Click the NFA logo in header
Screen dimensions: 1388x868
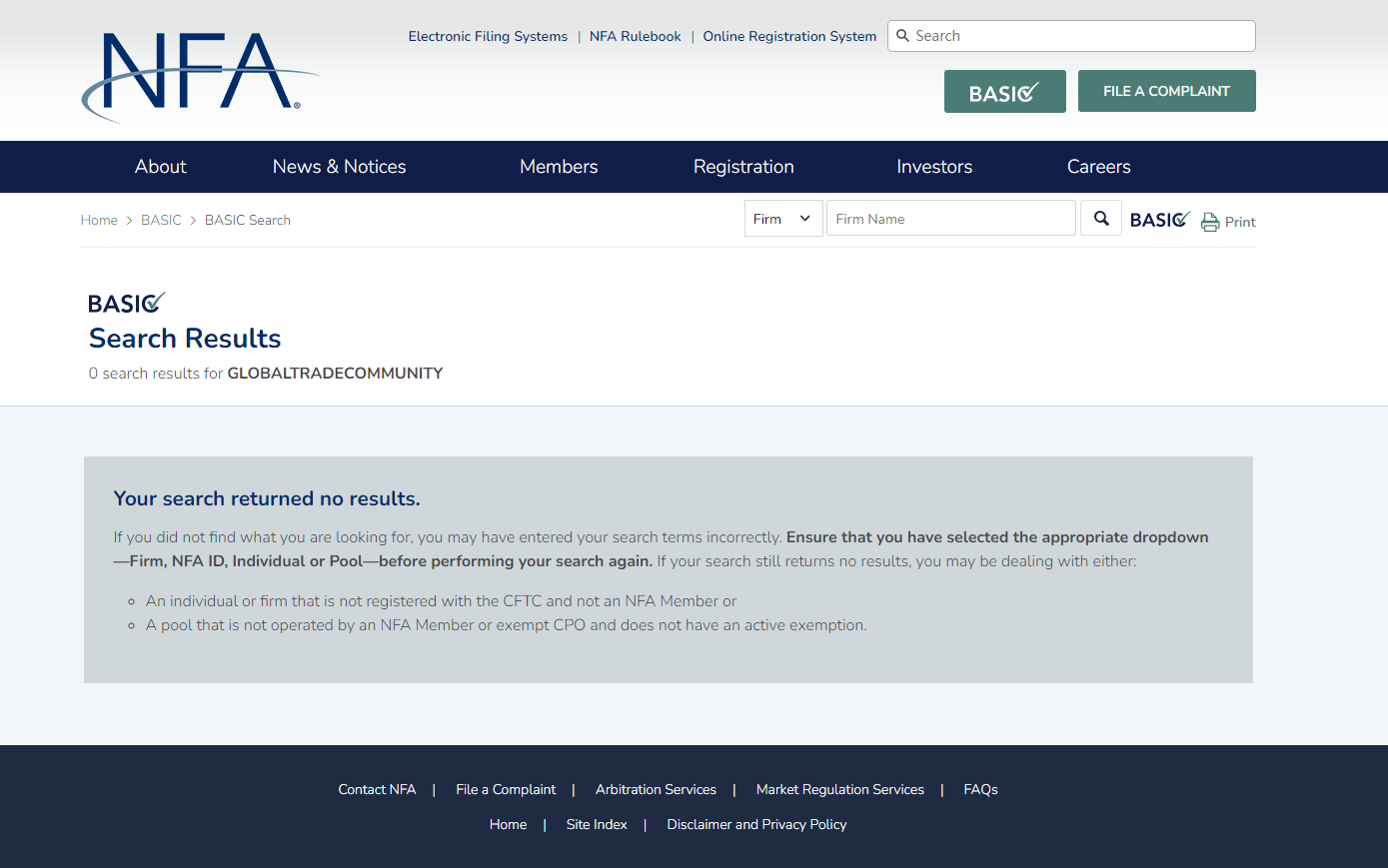point(199,75)
